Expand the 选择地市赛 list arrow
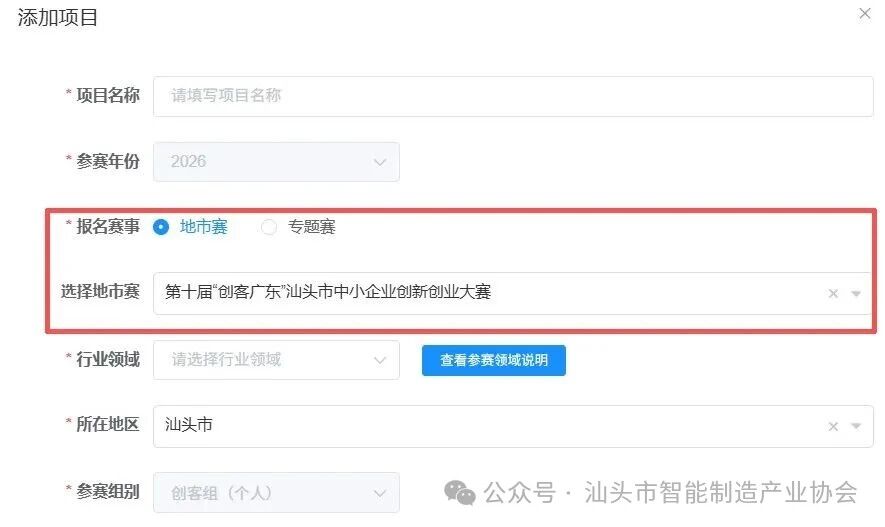This screenshot has width=885, height=527. tap(856, 294)
